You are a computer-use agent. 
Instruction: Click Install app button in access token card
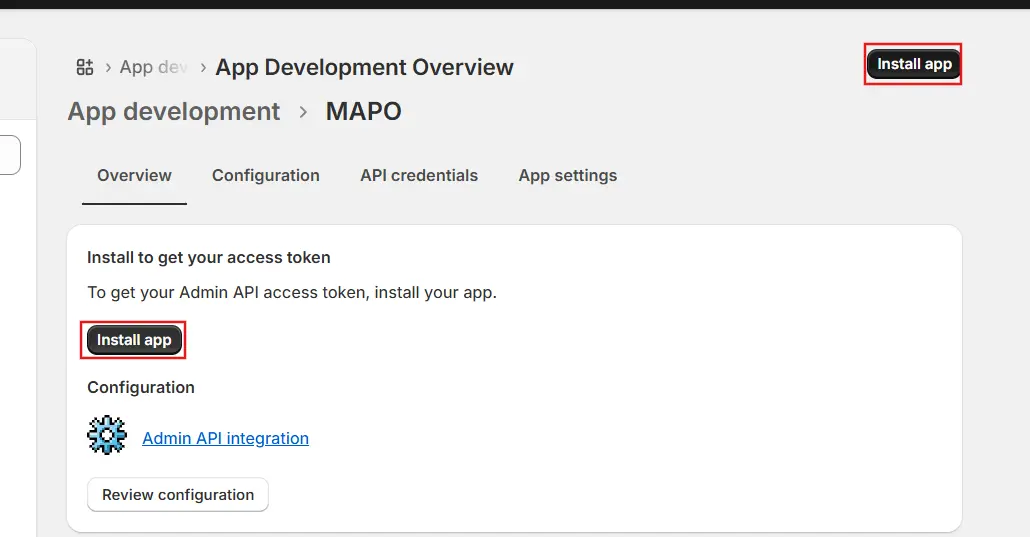click(x=134, y=340)
